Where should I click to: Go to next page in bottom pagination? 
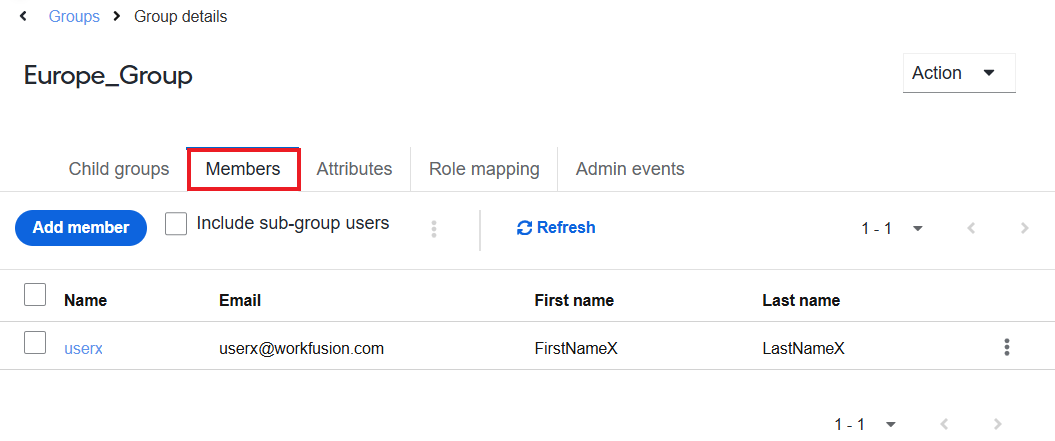pos(998,424)
